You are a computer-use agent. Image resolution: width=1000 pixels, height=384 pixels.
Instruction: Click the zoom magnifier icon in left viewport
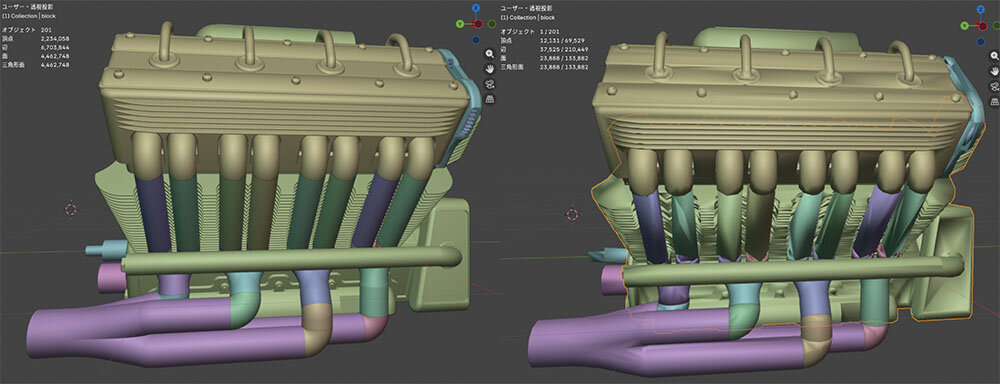point(490,54)
